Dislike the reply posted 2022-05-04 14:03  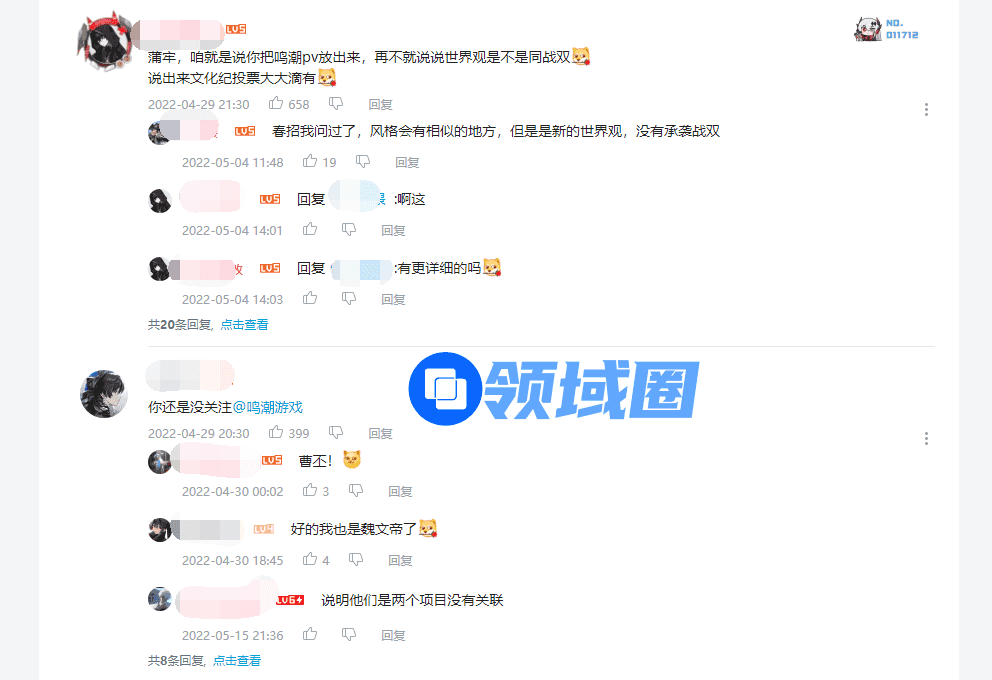pyautogui.click(x=349, y=298)
